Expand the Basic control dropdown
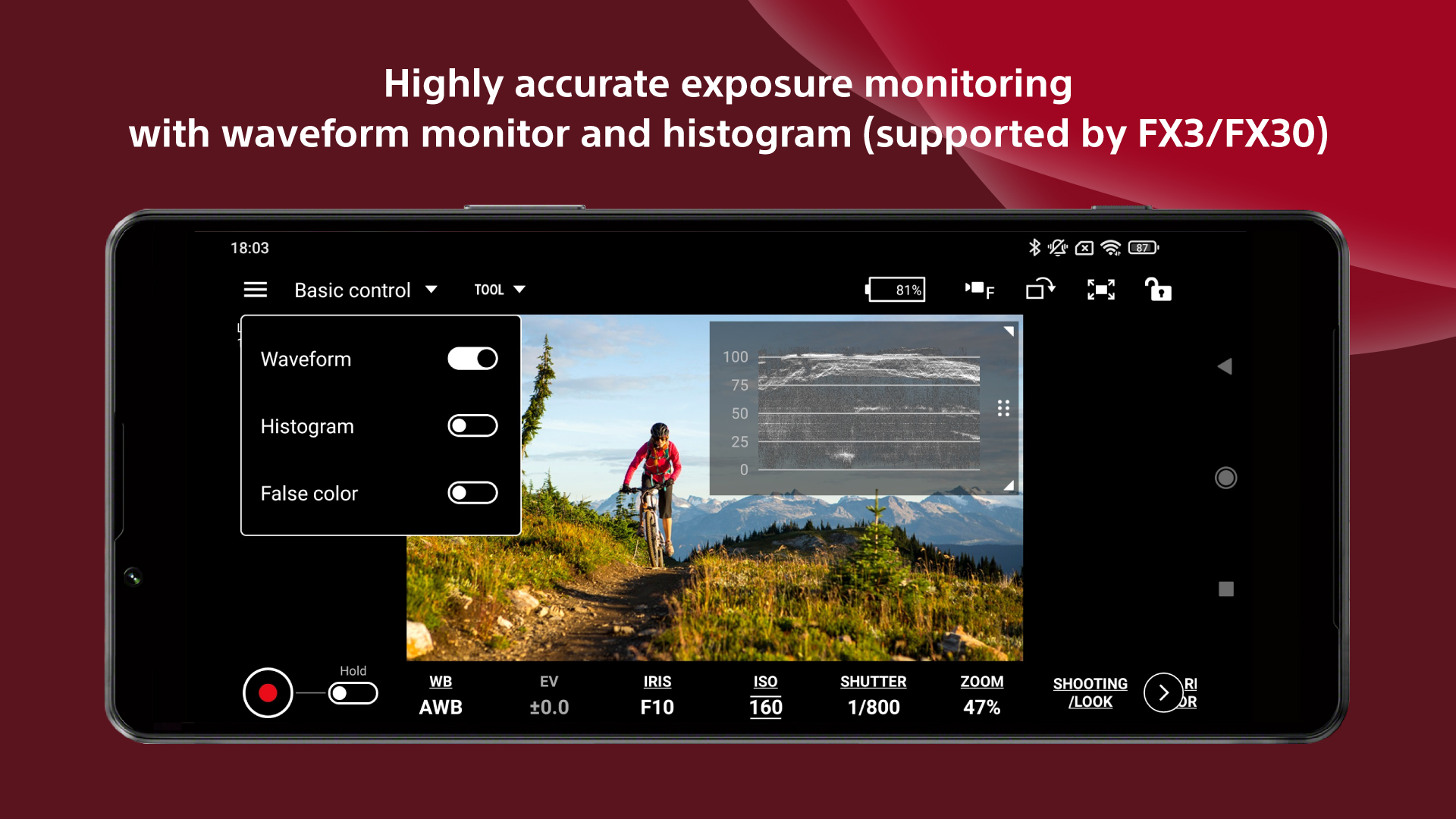 tap(366, 290)
